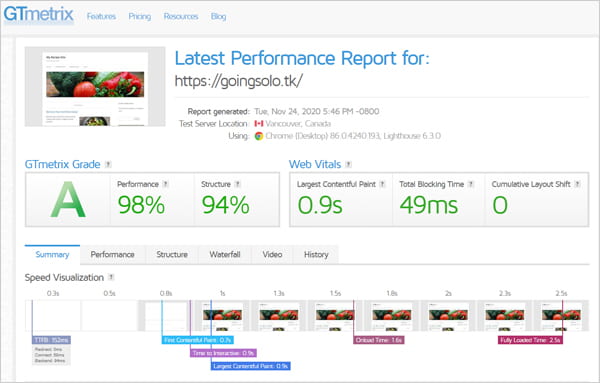The width and height of the screenshot is (600, 383).
Task: Click help icon next to Web Vitals
Action: tap(348, 164)
